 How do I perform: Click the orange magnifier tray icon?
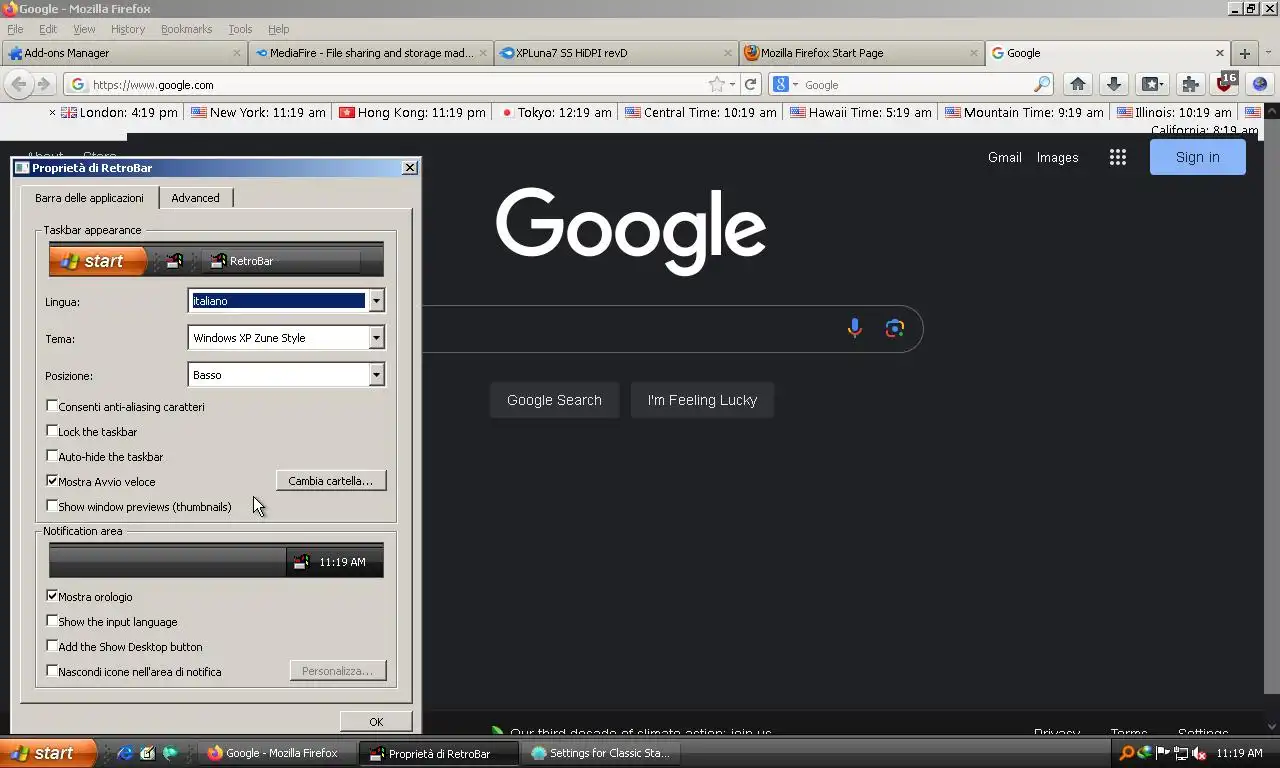(1127, 753)
